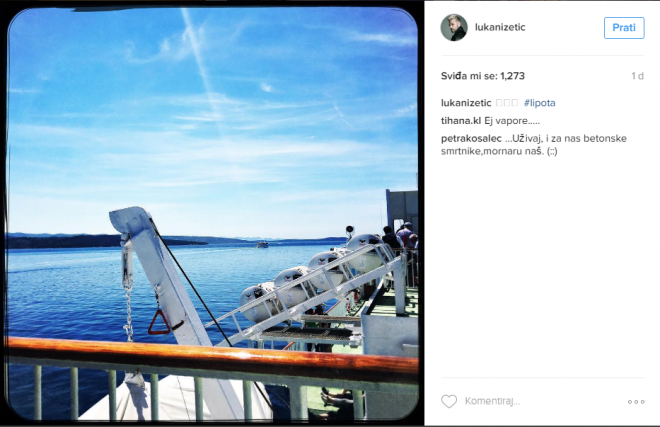Click the red triangle hanging from the davit
Viewport: 660px width, 427px height.
click(159, 323)
